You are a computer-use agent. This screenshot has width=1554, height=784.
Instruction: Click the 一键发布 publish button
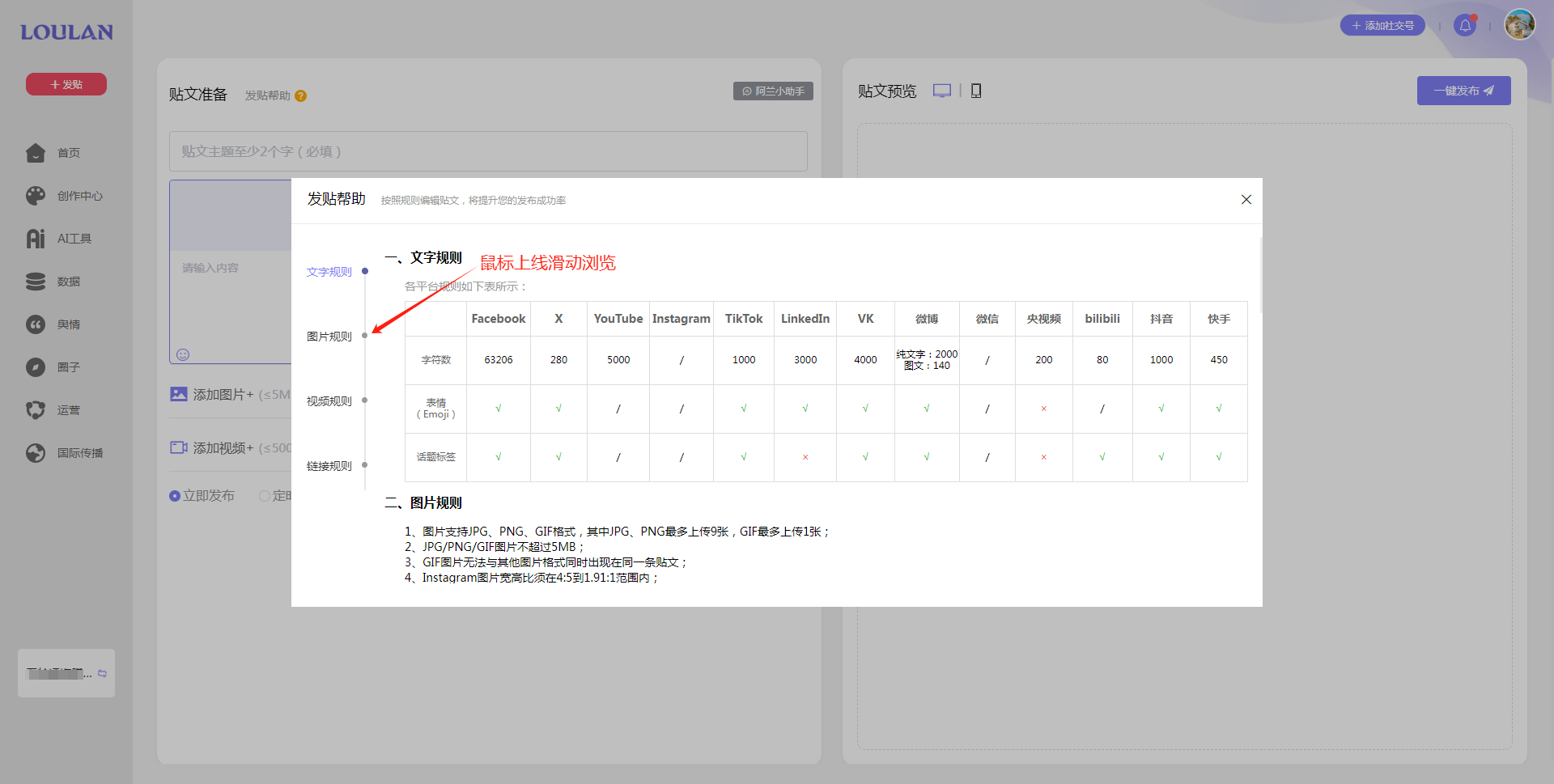[x=1463, y=91]
